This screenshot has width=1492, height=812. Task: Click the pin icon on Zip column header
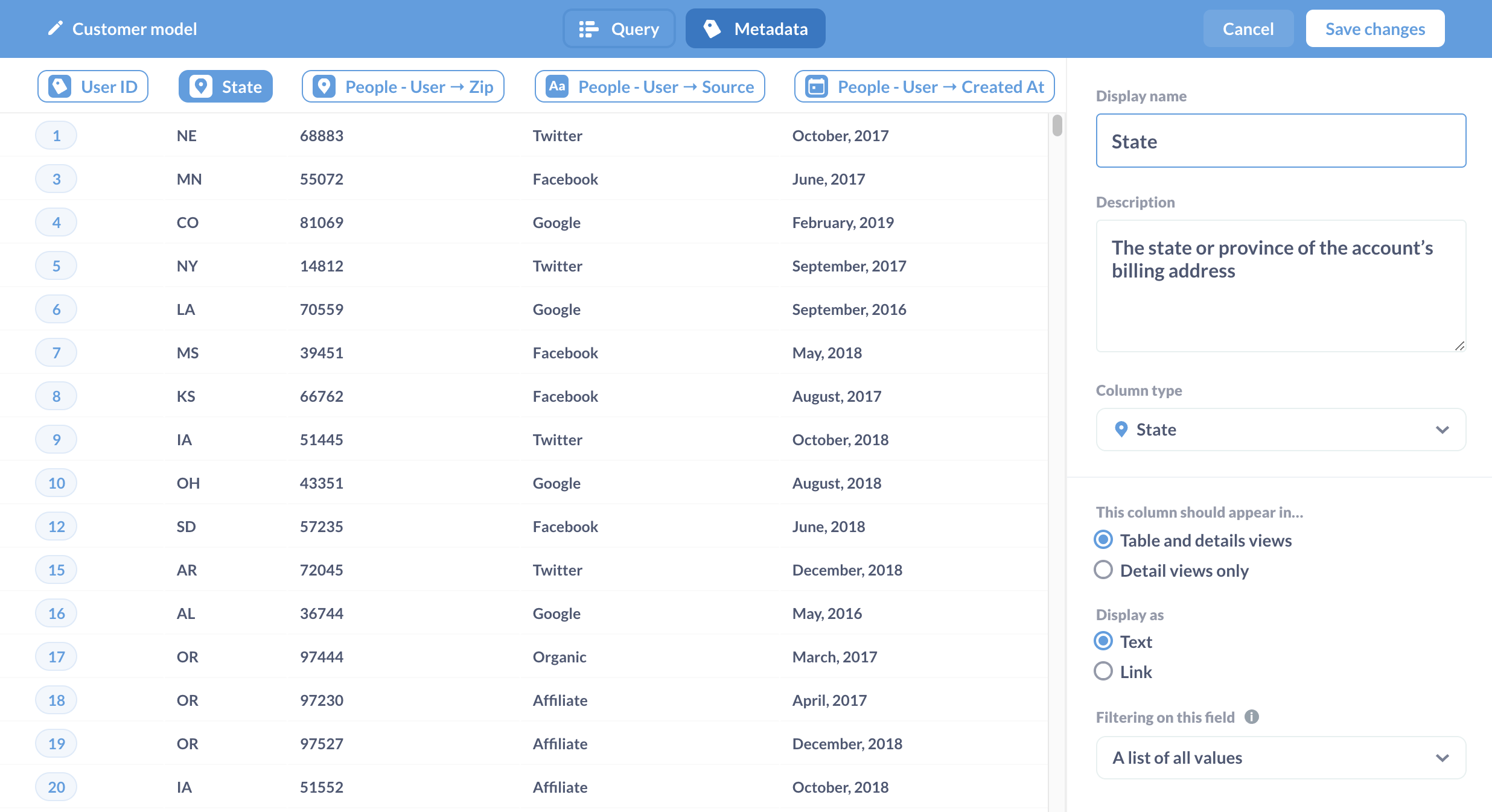pos(324,86)
